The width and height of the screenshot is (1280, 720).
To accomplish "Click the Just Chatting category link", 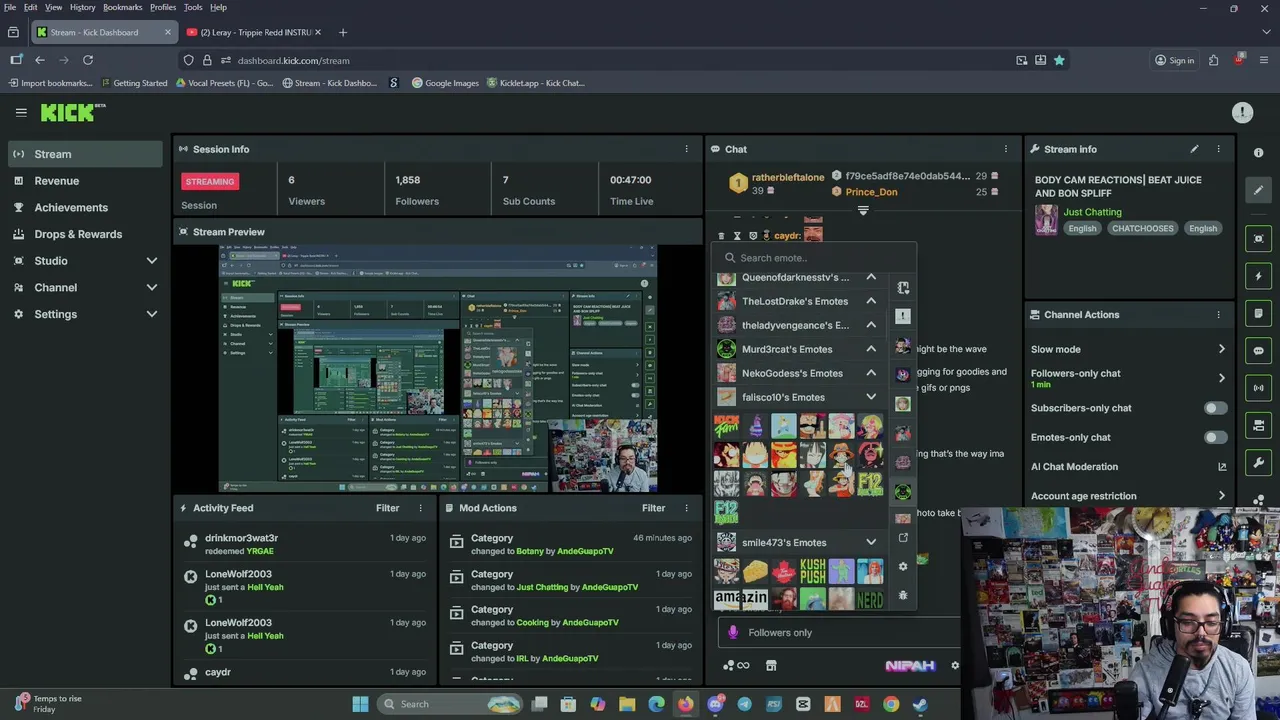I will [x=1092, y=212].
